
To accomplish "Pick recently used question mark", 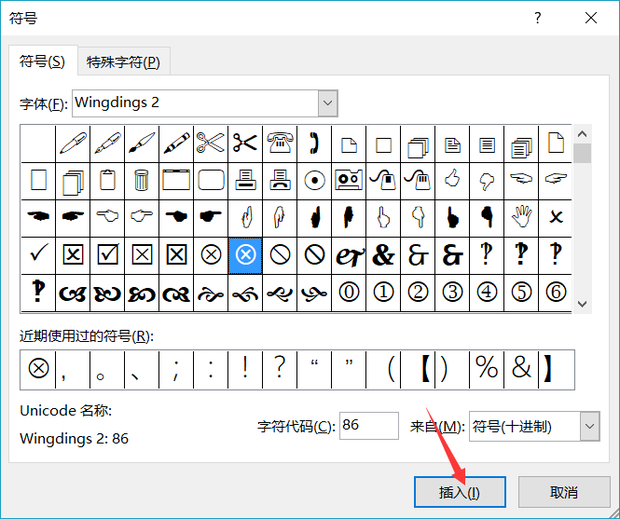I will [280, 370].
